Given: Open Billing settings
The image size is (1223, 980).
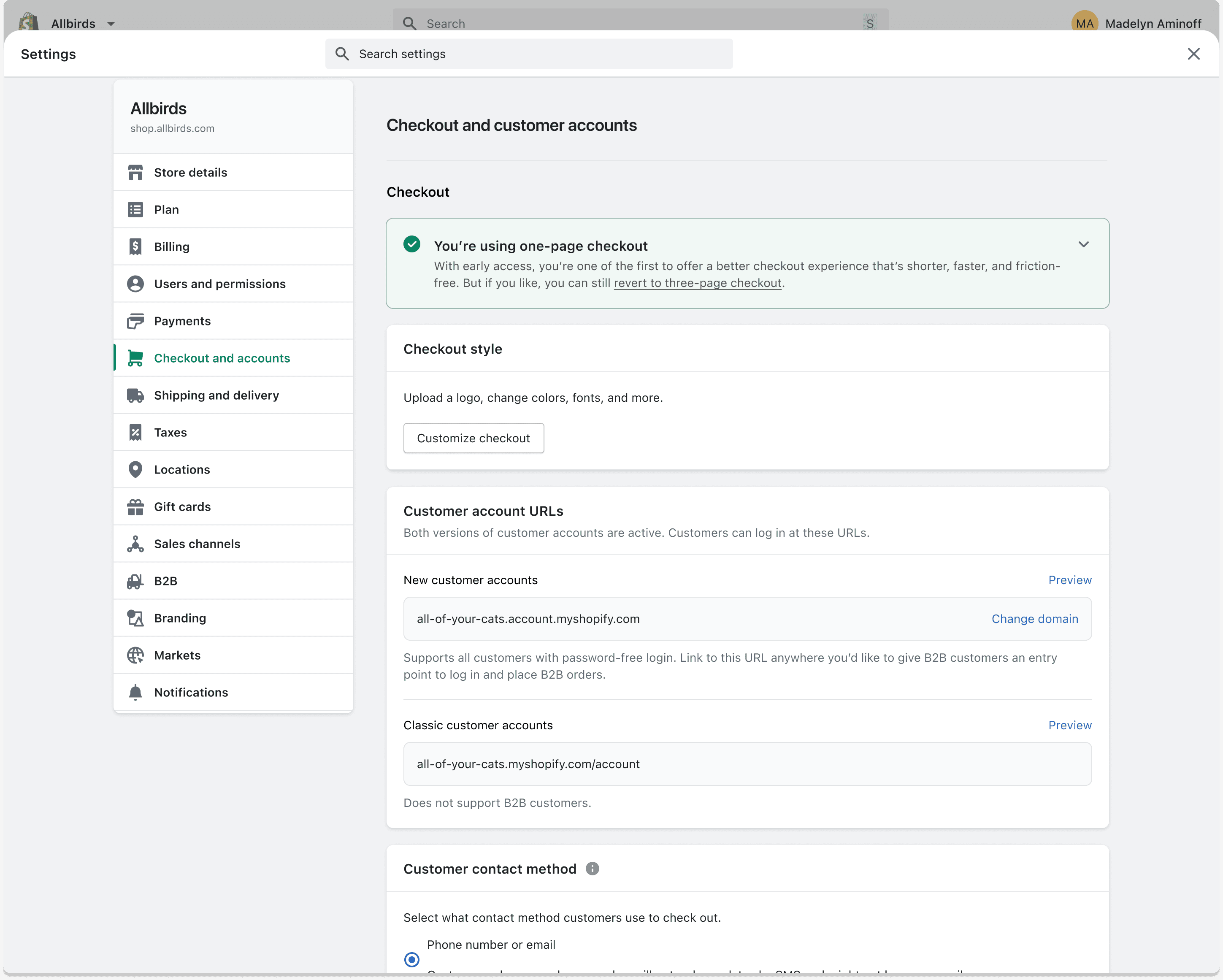Looking at the screenshot, I should [233, 247].
